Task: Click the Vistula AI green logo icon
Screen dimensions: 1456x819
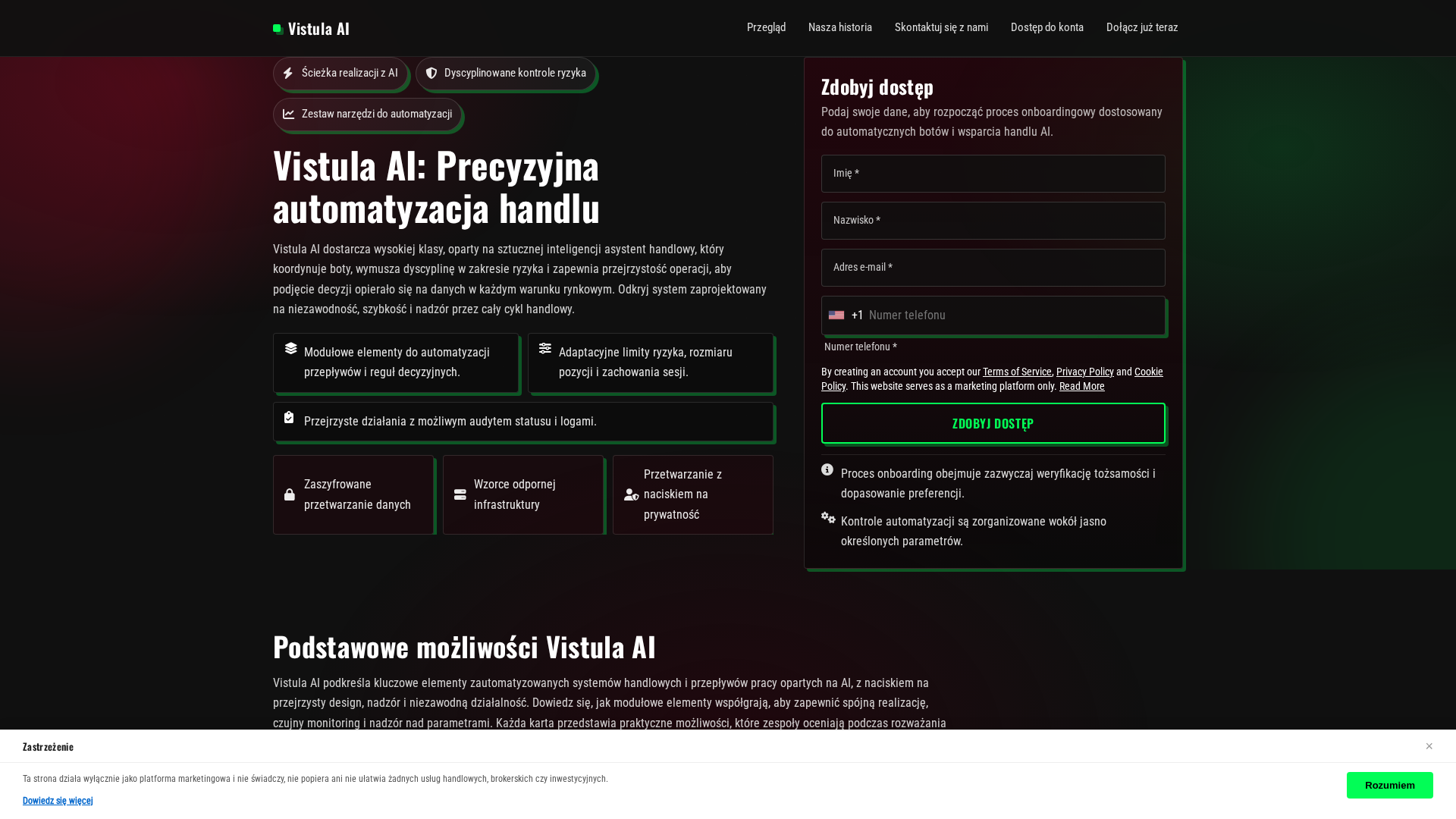Action: pyautogui.click(x=278, y=29)
